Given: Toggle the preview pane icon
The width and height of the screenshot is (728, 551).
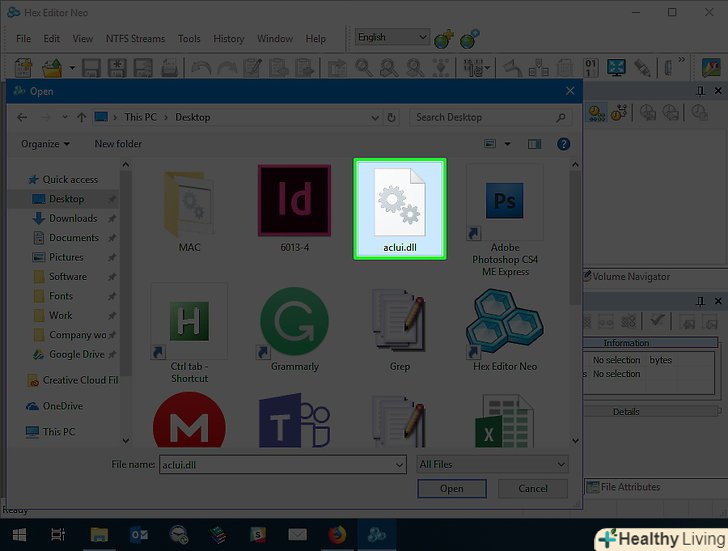Looking at the screenshot, I should (x=534, y=144).
